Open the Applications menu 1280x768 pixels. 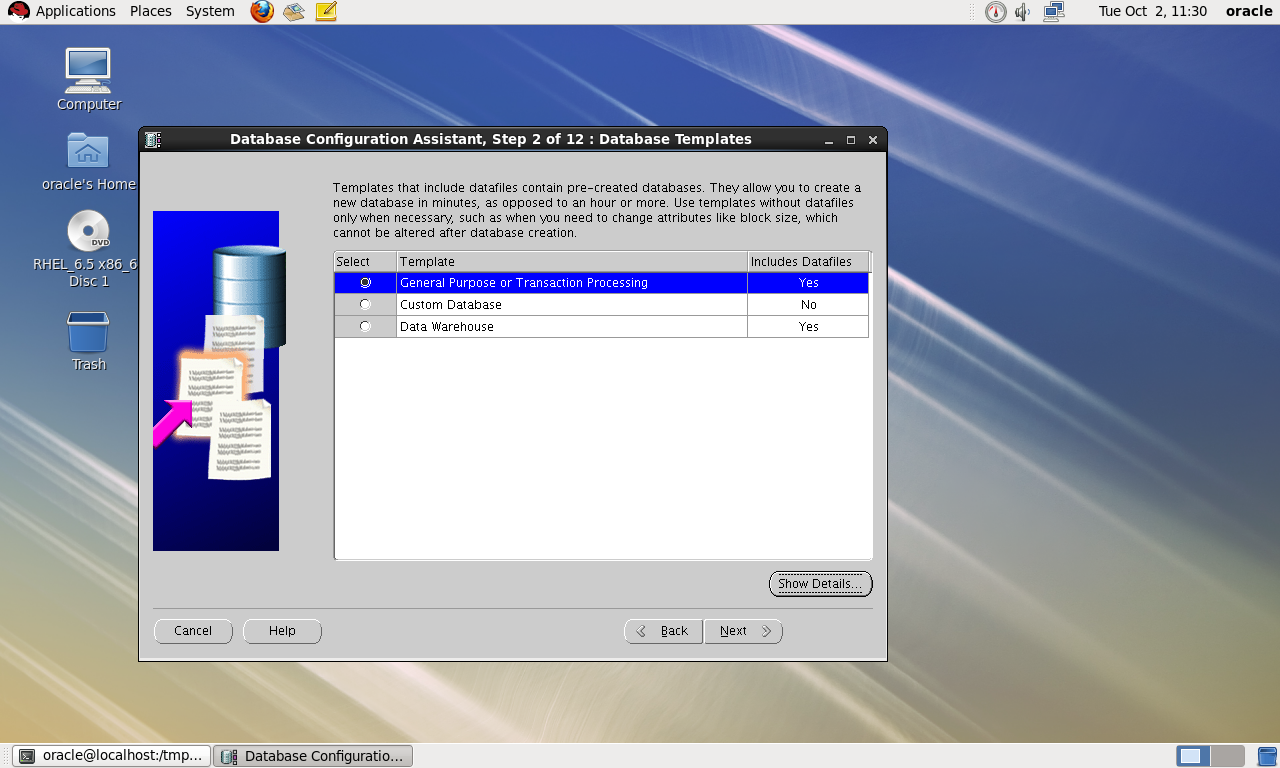pos(76,11)
